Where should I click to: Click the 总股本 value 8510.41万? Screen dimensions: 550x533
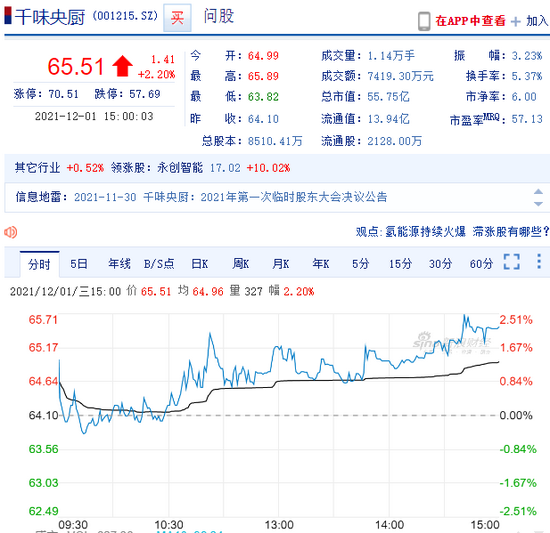tap(275, 141)
